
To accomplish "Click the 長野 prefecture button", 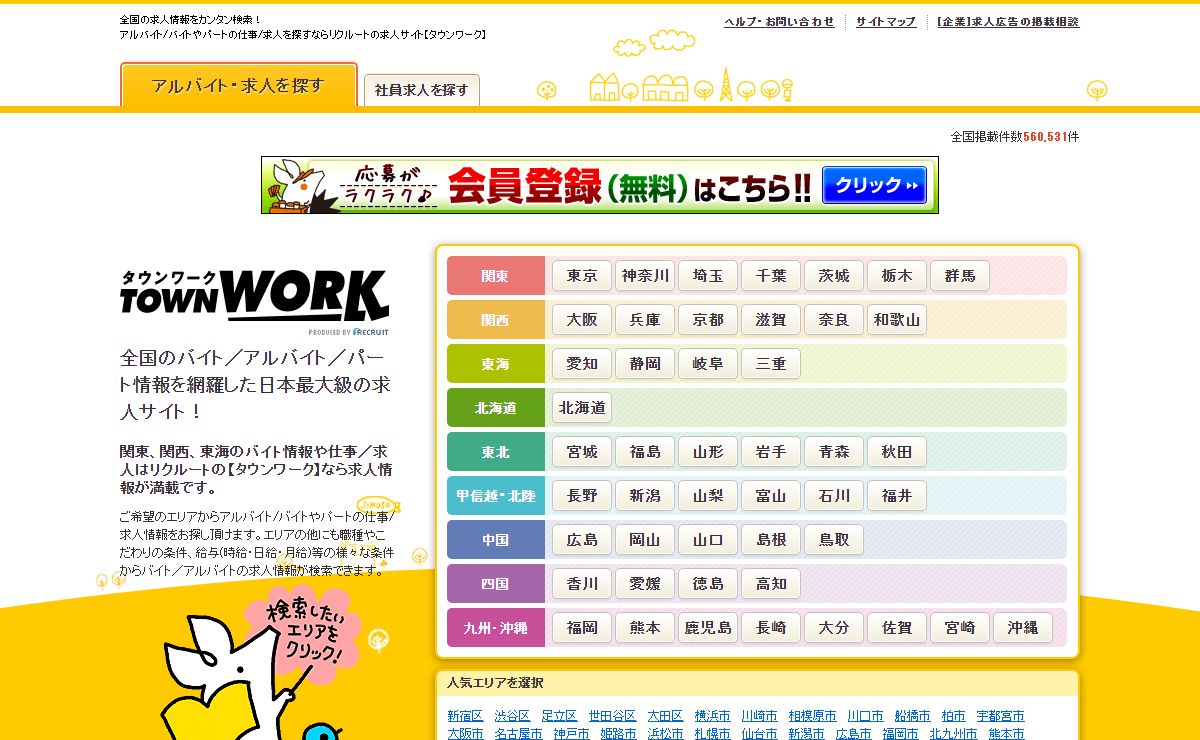I will (x=582, y=496).
